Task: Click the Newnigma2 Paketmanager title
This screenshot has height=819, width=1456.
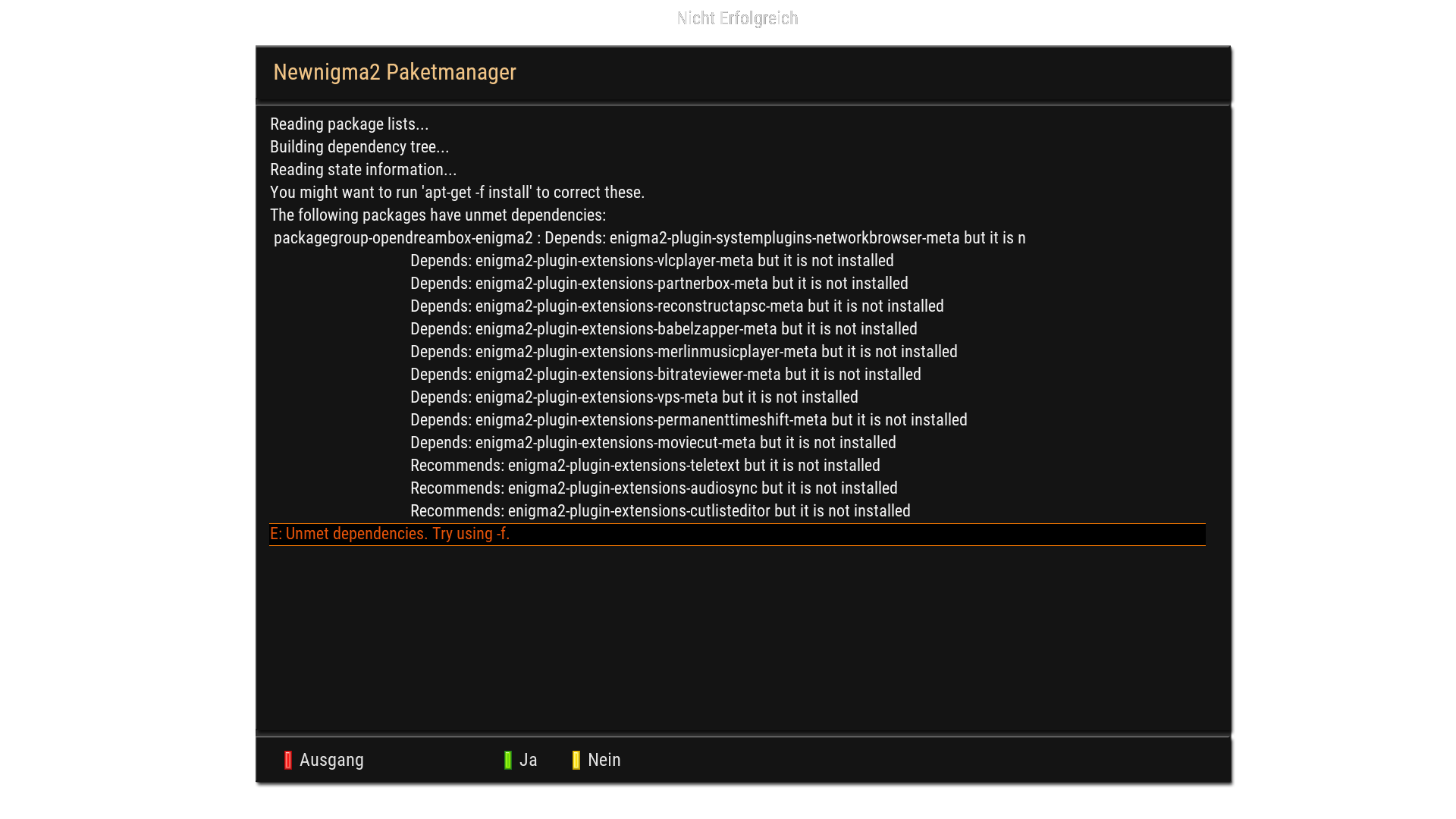Action: tap(394, 72)
